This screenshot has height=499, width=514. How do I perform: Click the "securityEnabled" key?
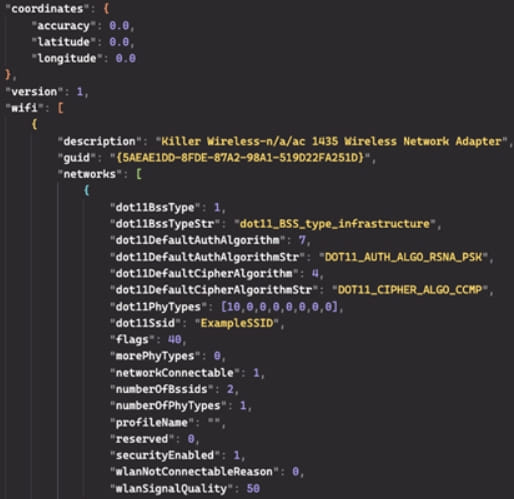click(165, 455)
